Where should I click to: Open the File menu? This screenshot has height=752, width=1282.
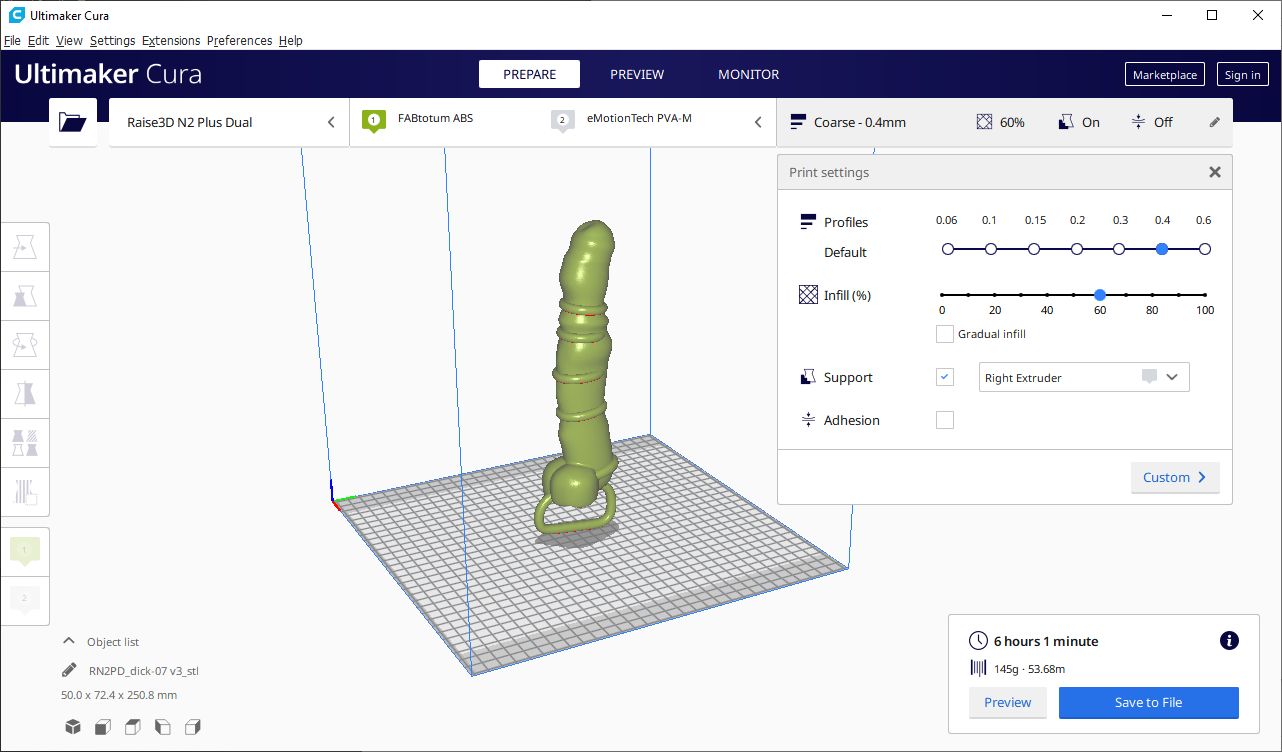pos(12,40)
